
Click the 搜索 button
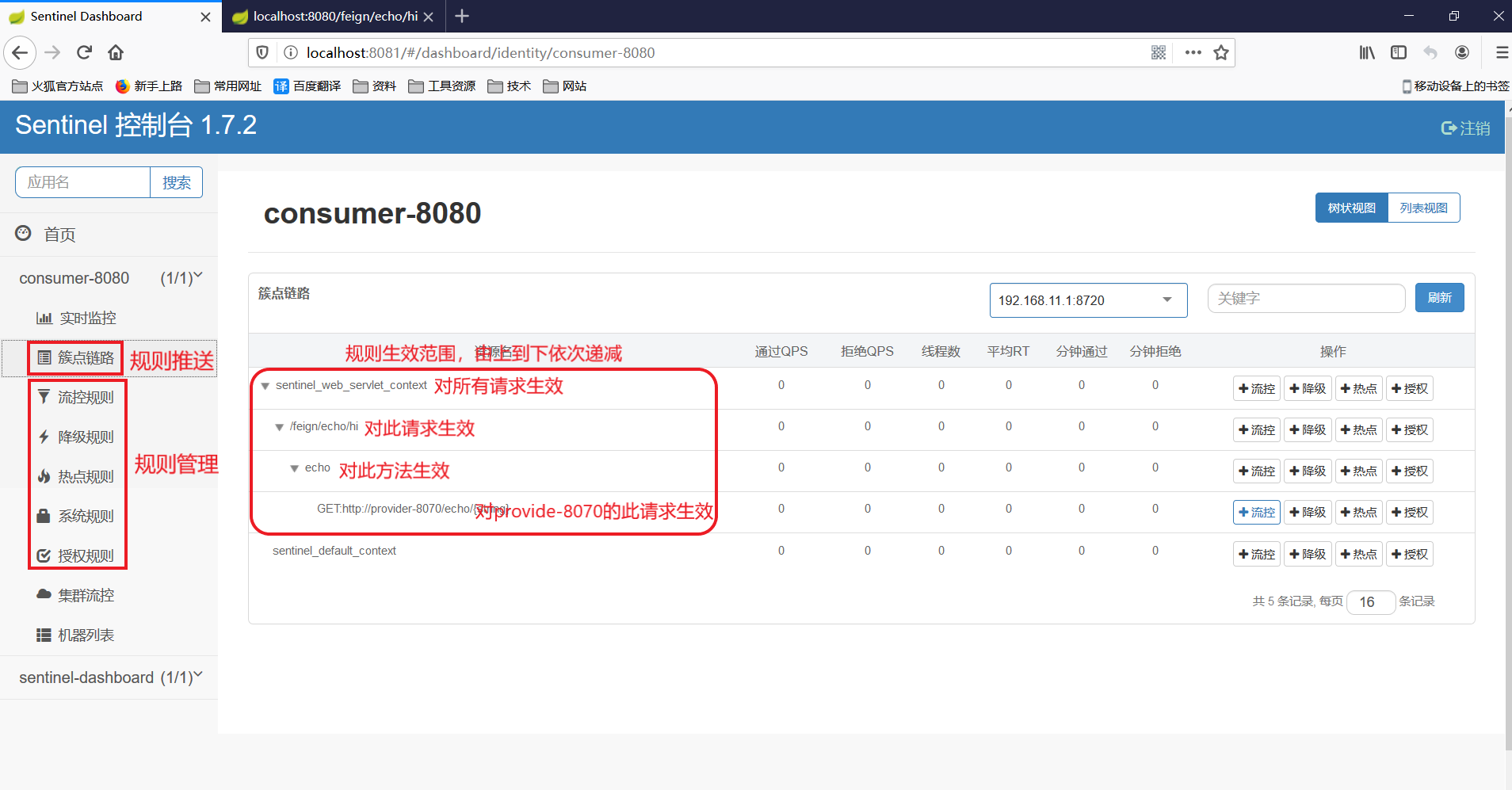click(x=176, y=182)
